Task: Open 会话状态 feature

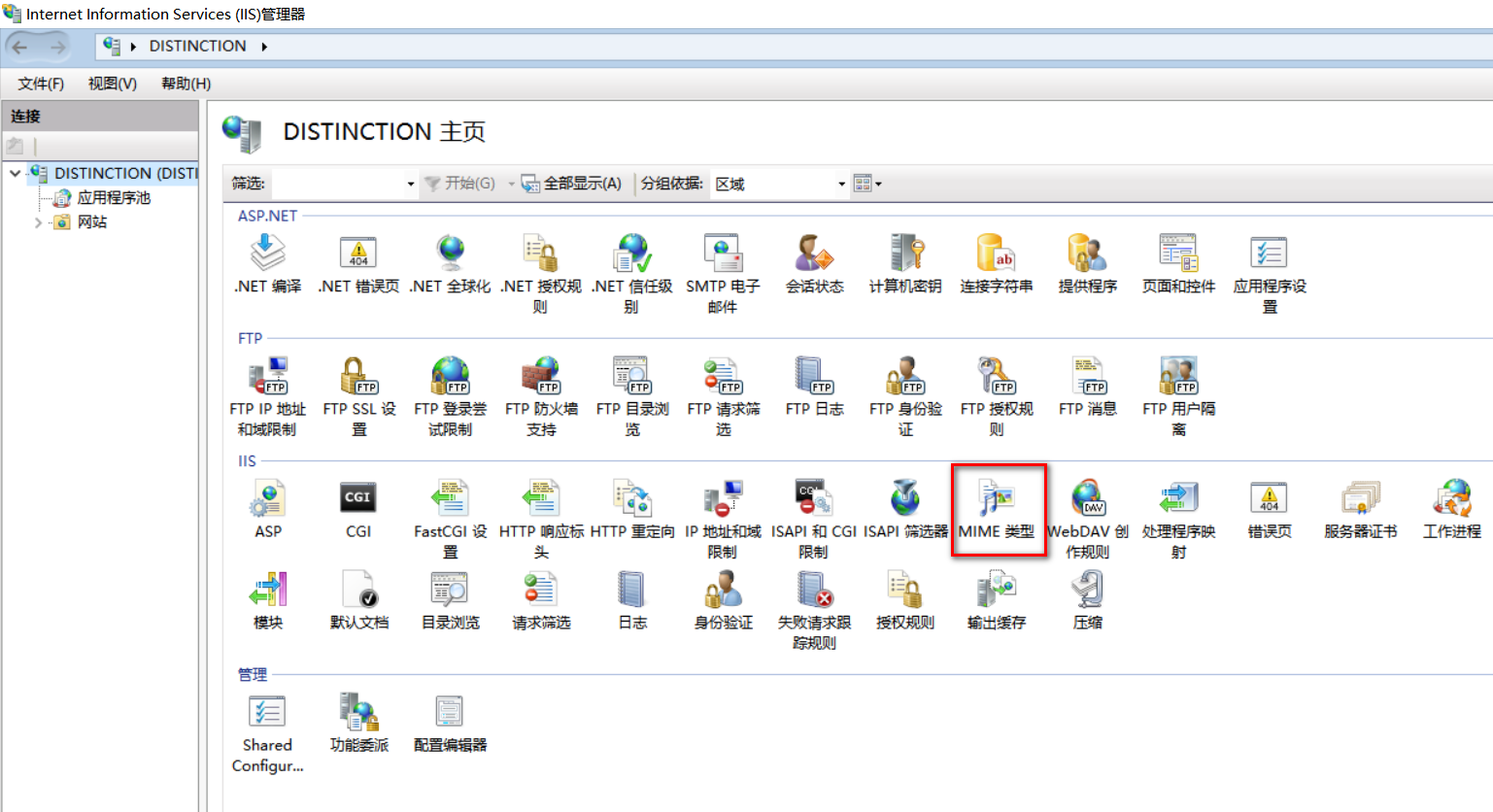Action: (x=814, y=264)
